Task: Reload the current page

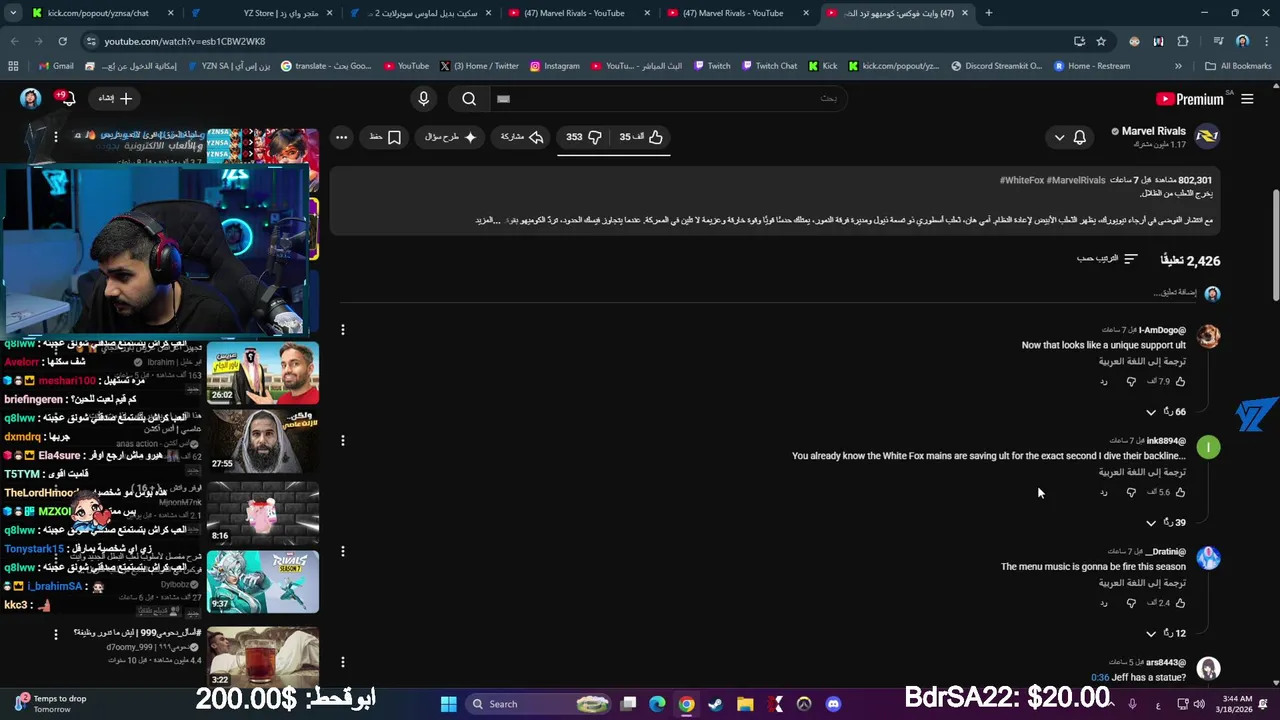Action: (x=62, y=41)
